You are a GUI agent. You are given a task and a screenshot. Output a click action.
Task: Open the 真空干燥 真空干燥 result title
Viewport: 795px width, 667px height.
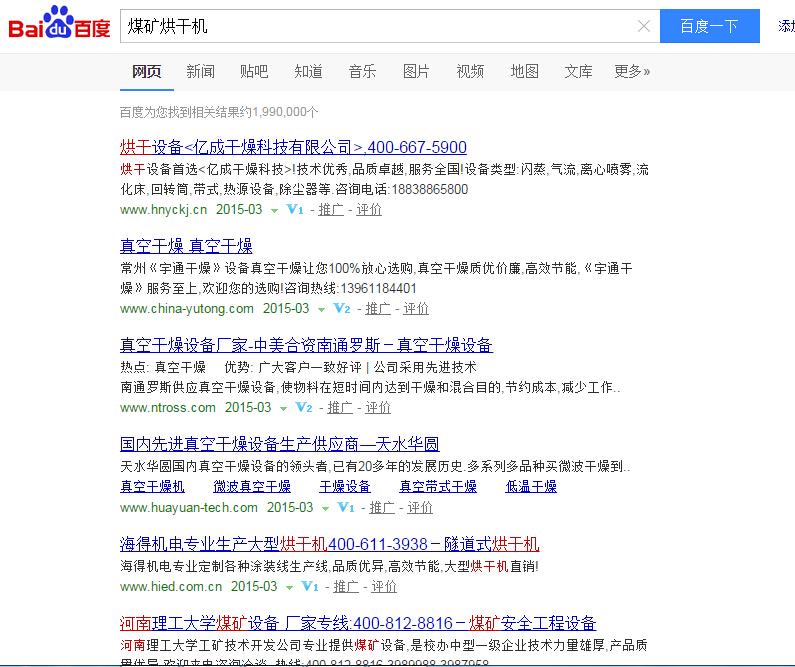[x=186, y=246]
